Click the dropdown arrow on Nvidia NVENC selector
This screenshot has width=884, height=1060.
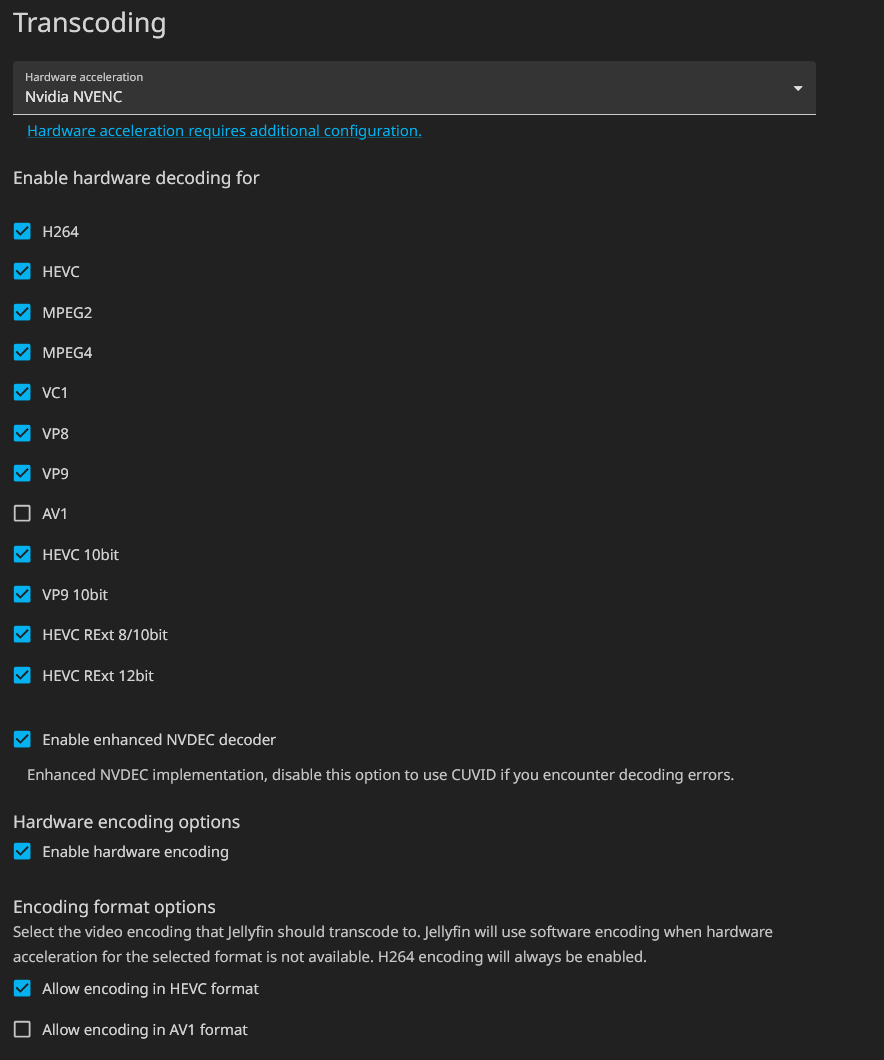797,88
